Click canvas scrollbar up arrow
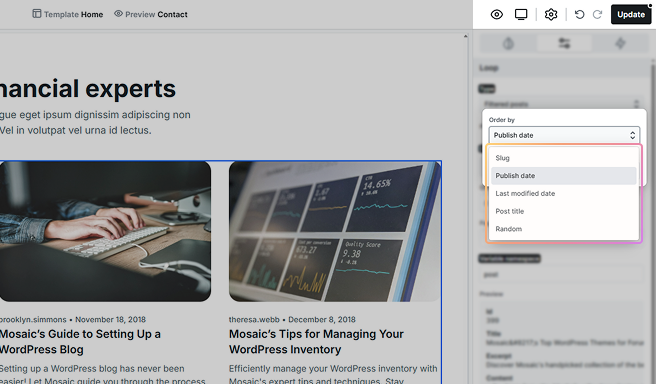The width and height of the screenshot is (656, 384). point(466,36)
